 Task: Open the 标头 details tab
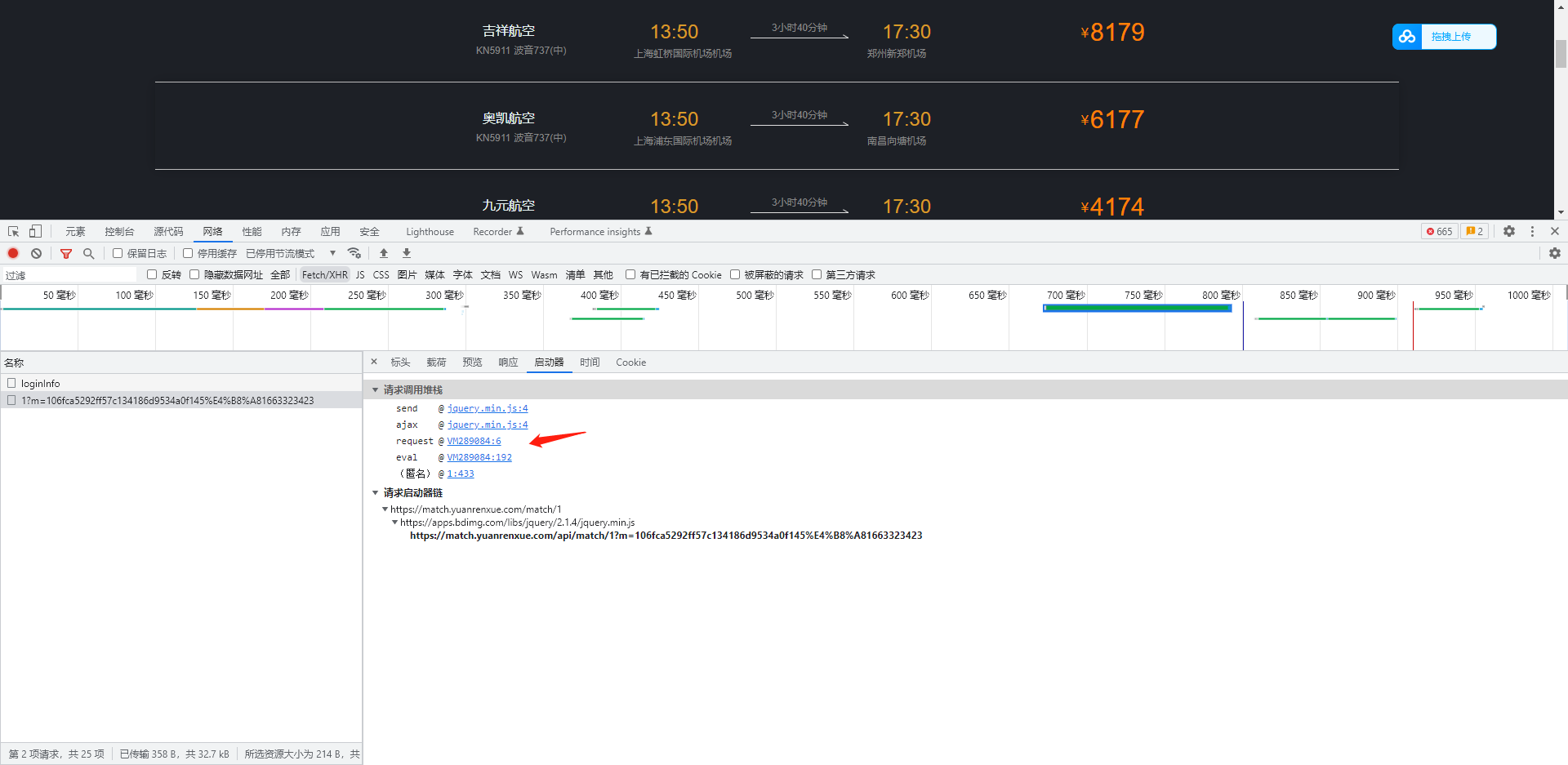(400, 362)
